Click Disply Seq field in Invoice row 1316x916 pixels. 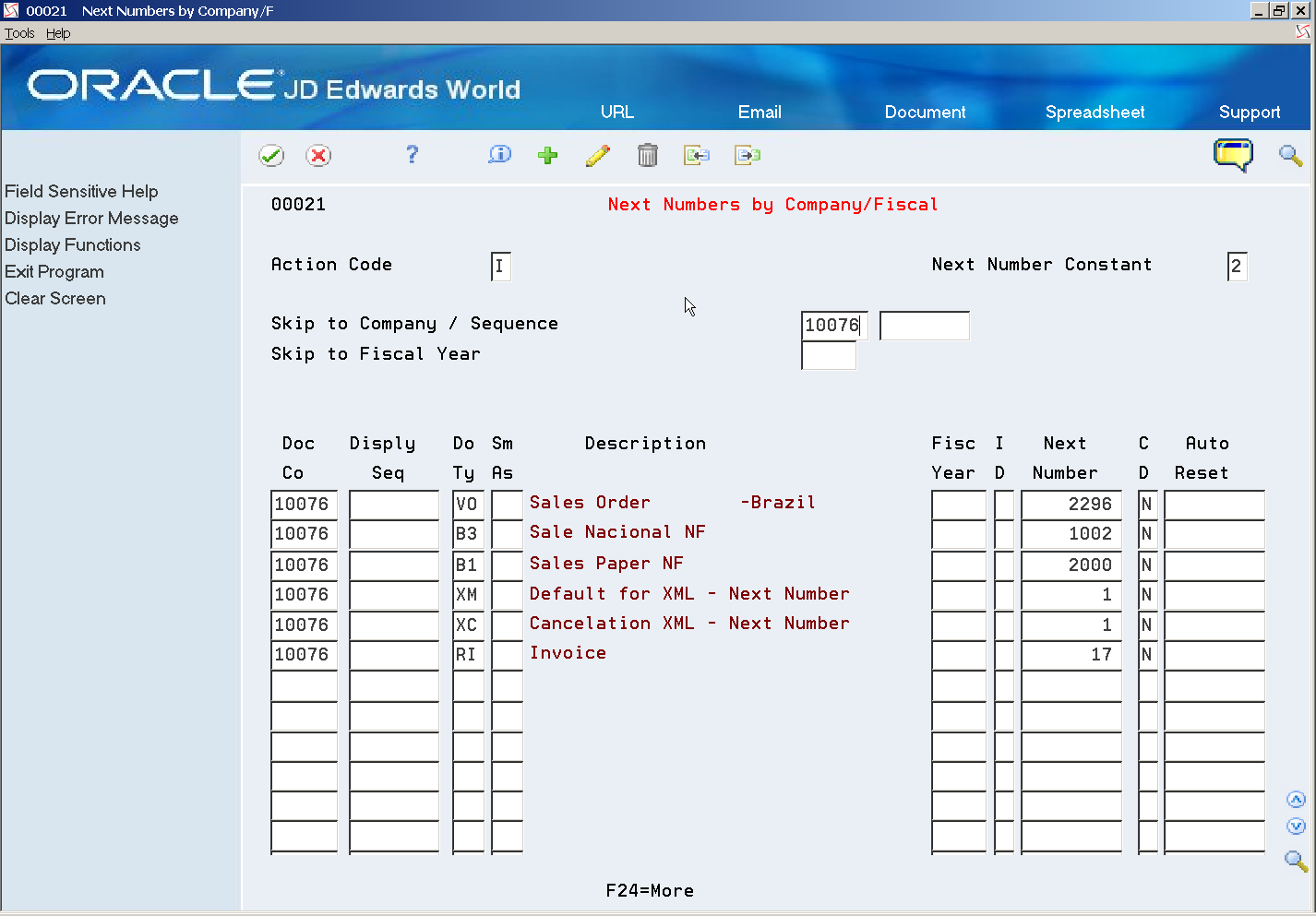click(x=394, y=655)
